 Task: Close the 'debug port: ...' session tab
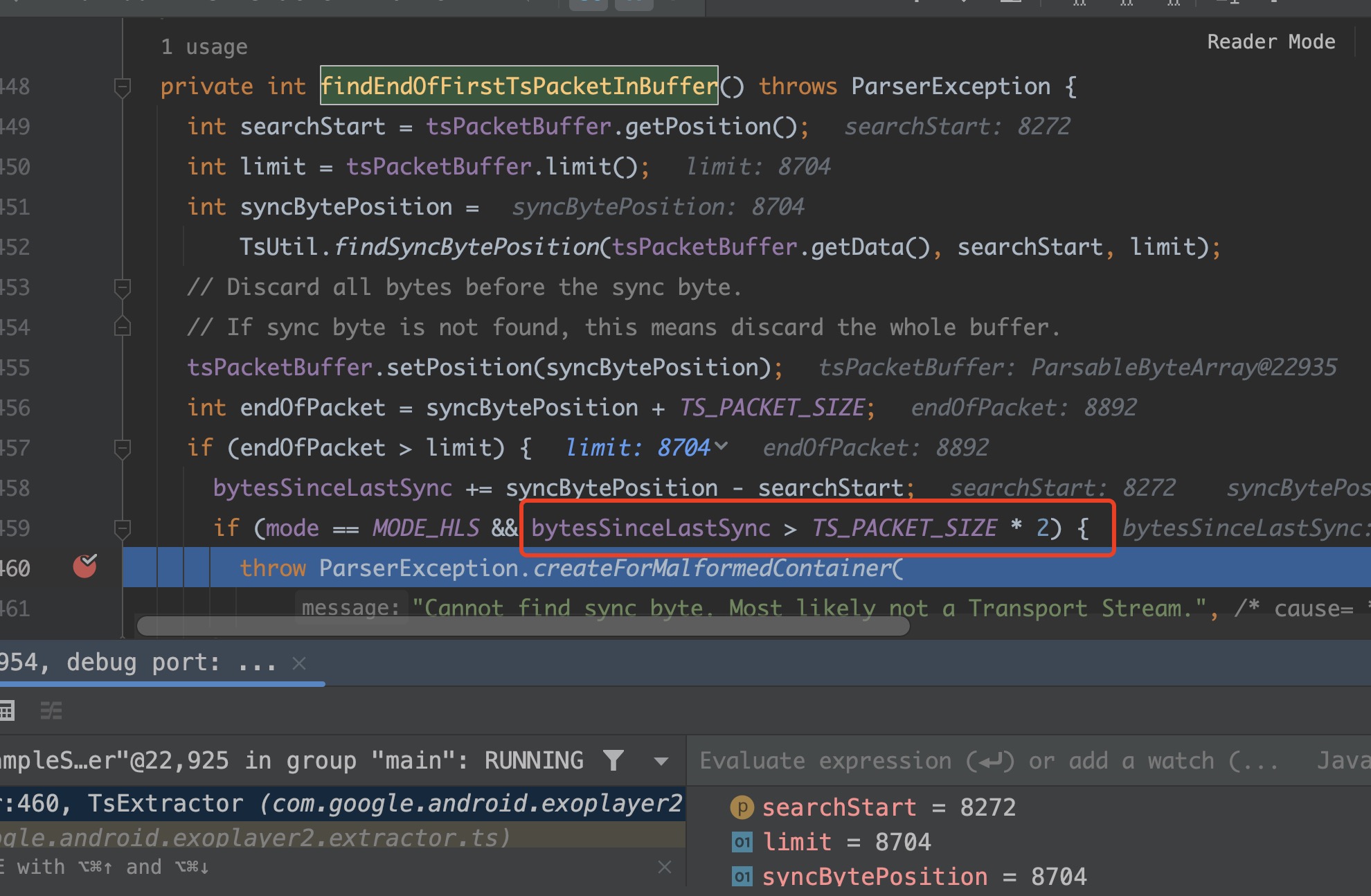pos(299,663)
